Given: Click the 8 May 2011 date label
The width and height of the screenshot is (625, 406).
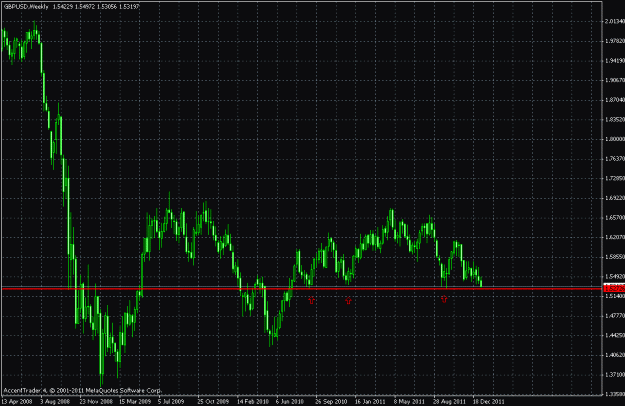Looking at the screenshot, I should [409, 401].
